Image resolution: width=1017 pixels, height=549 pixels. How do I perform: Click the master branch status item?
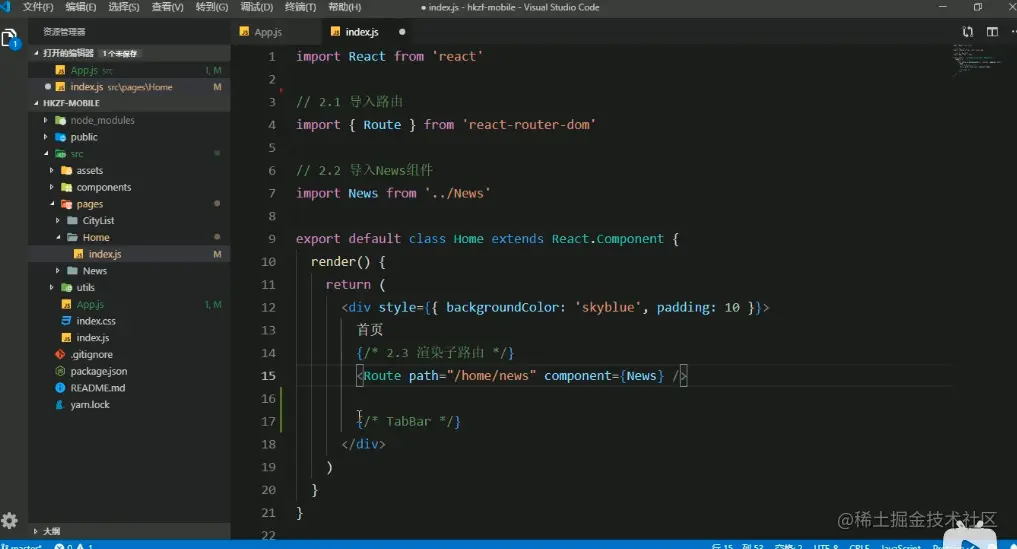coord(22,546)
